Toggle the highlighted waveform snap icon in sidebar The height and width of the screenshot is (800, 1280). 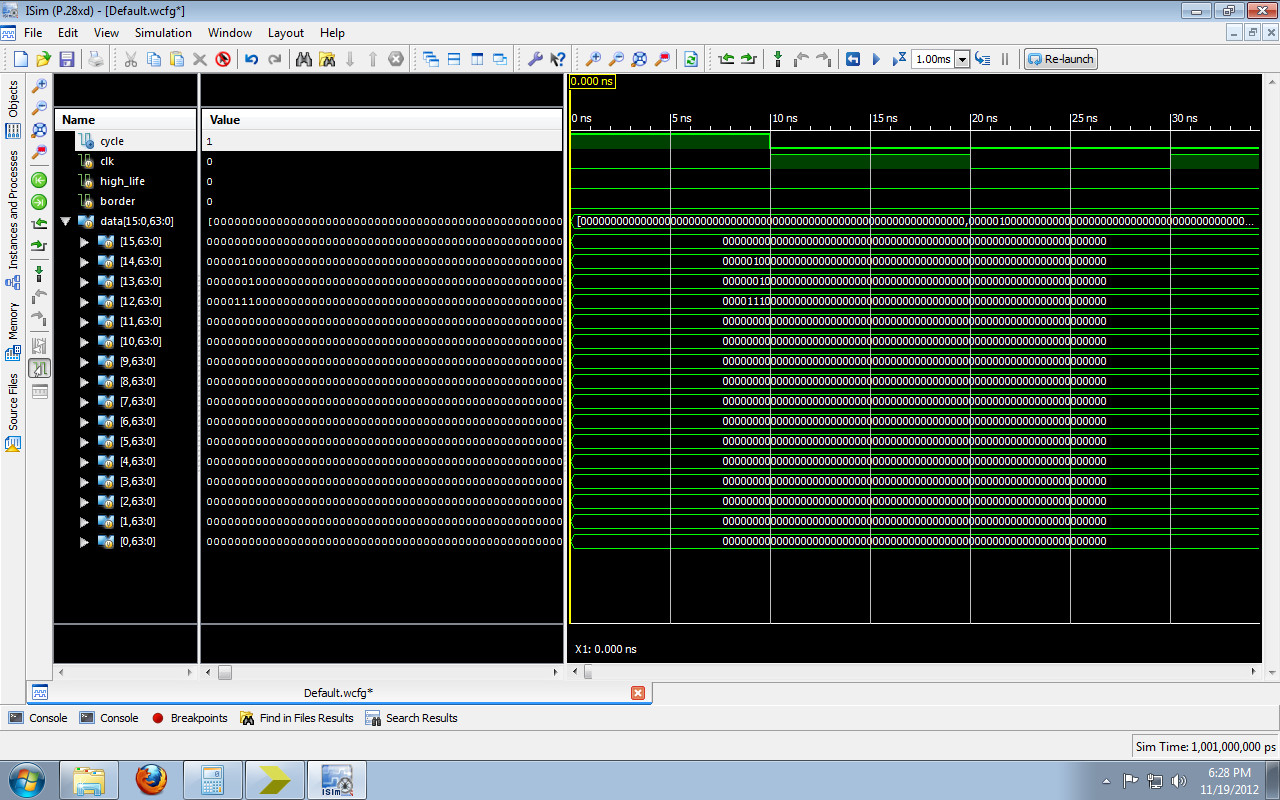coord(40,368)
